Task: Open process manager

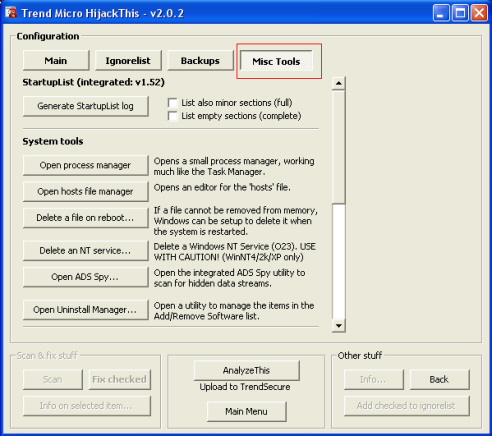Action: (85, 165)
